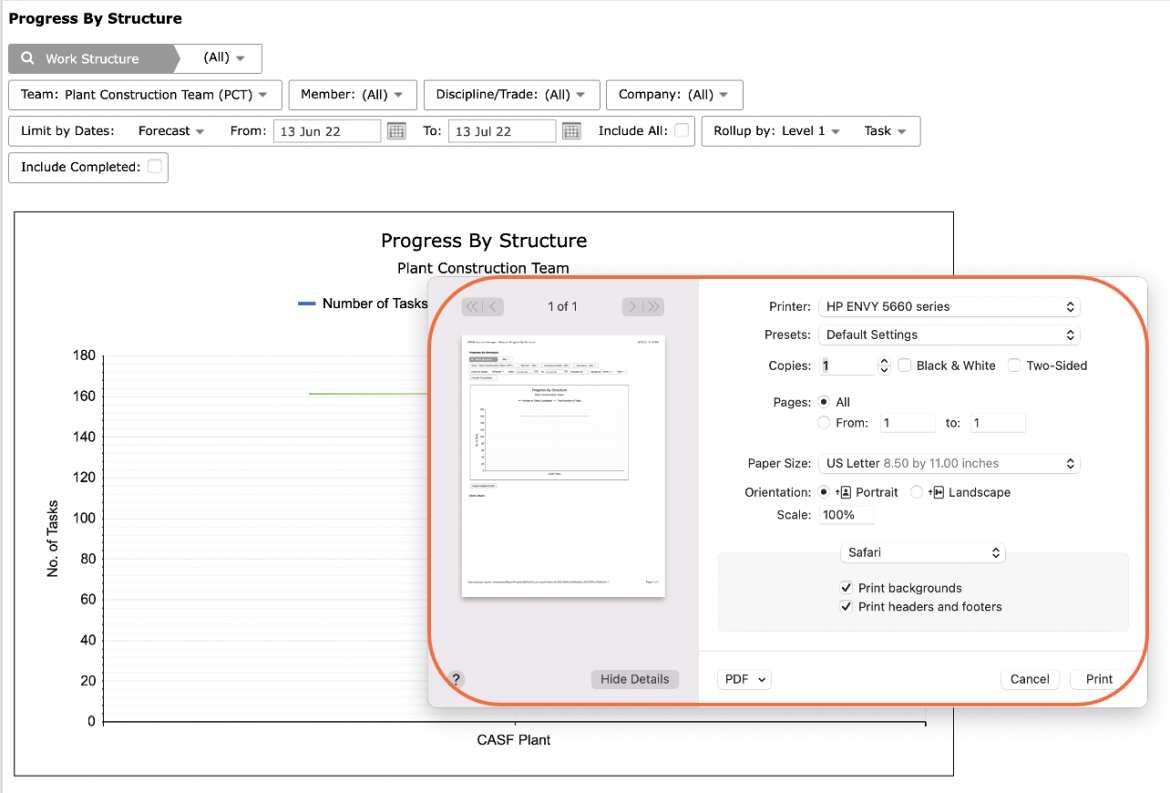Click the print preview page thumbnail
Image resolution: width=1170 pixels, height=793 pixels.
(x=563, y=466)
